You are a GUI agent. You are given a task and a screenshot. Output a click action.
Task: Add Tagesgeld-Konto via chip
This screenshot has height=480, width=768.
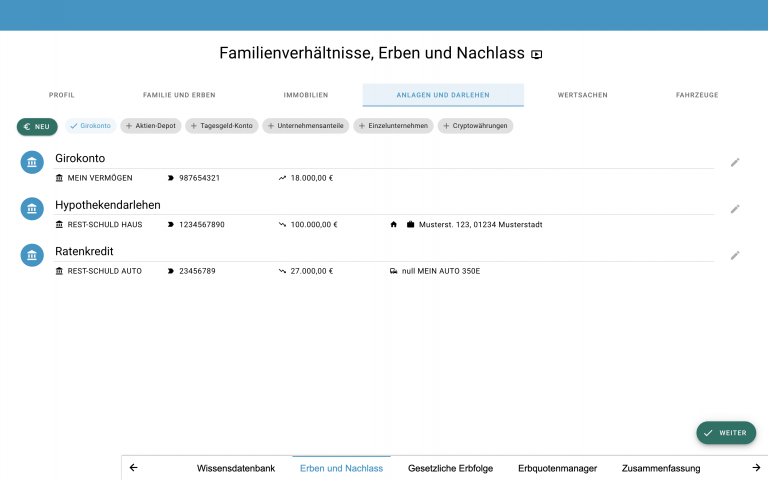222,126
